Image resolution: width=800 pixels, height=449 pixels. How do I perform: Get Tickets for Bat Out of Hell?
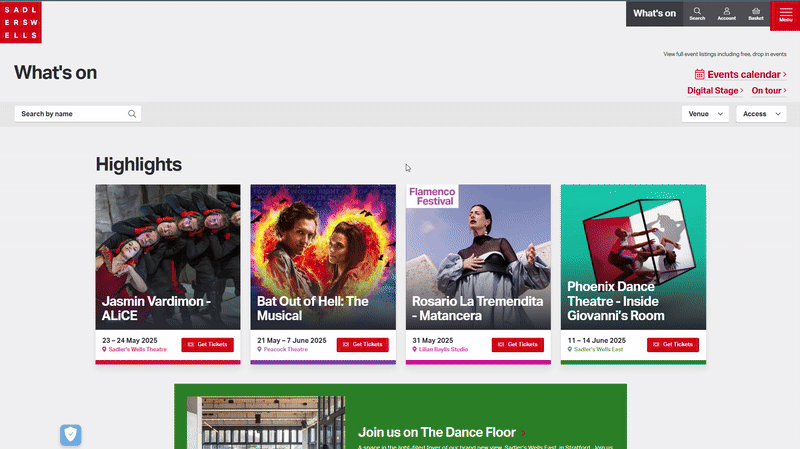point(363,344)
